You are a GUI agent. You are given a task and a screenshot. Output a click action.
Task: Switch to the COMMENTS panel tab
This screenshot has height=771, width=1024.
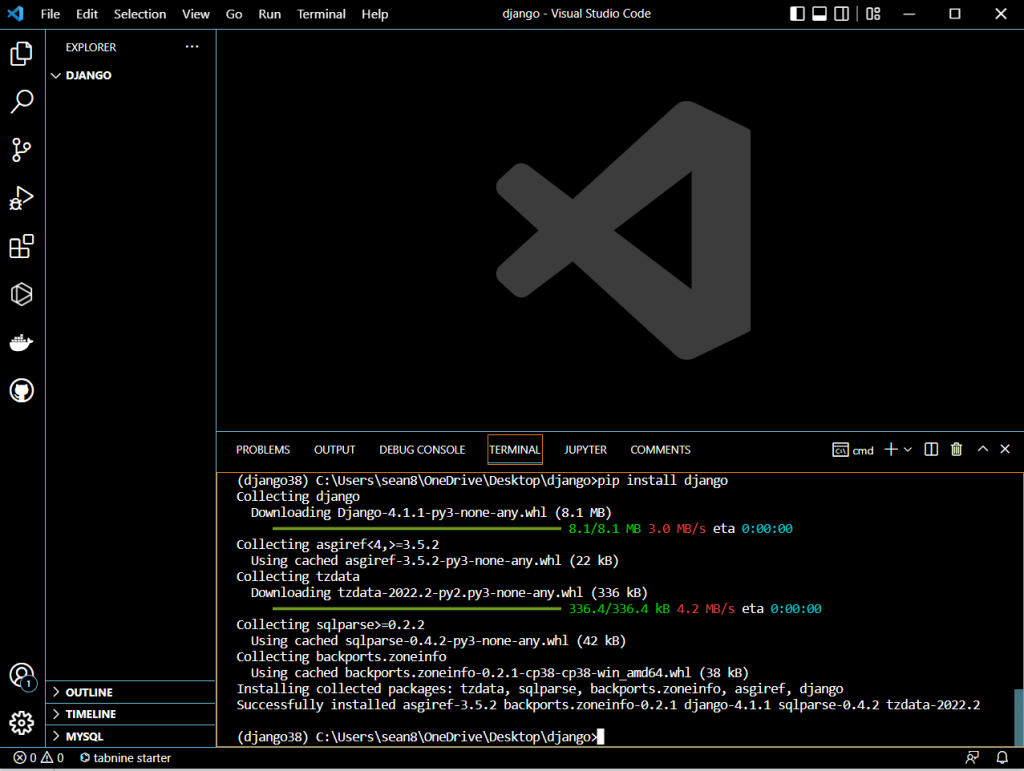coord(660,450)
